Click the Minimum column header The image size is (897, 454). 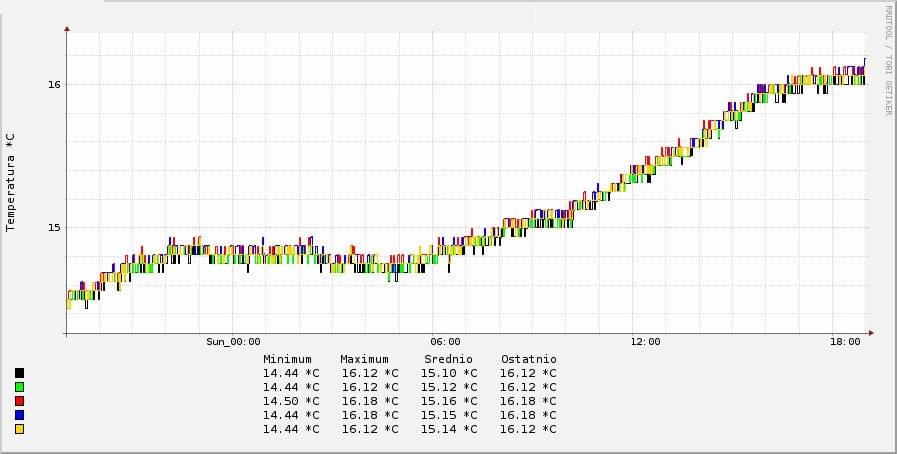(287, 359)
